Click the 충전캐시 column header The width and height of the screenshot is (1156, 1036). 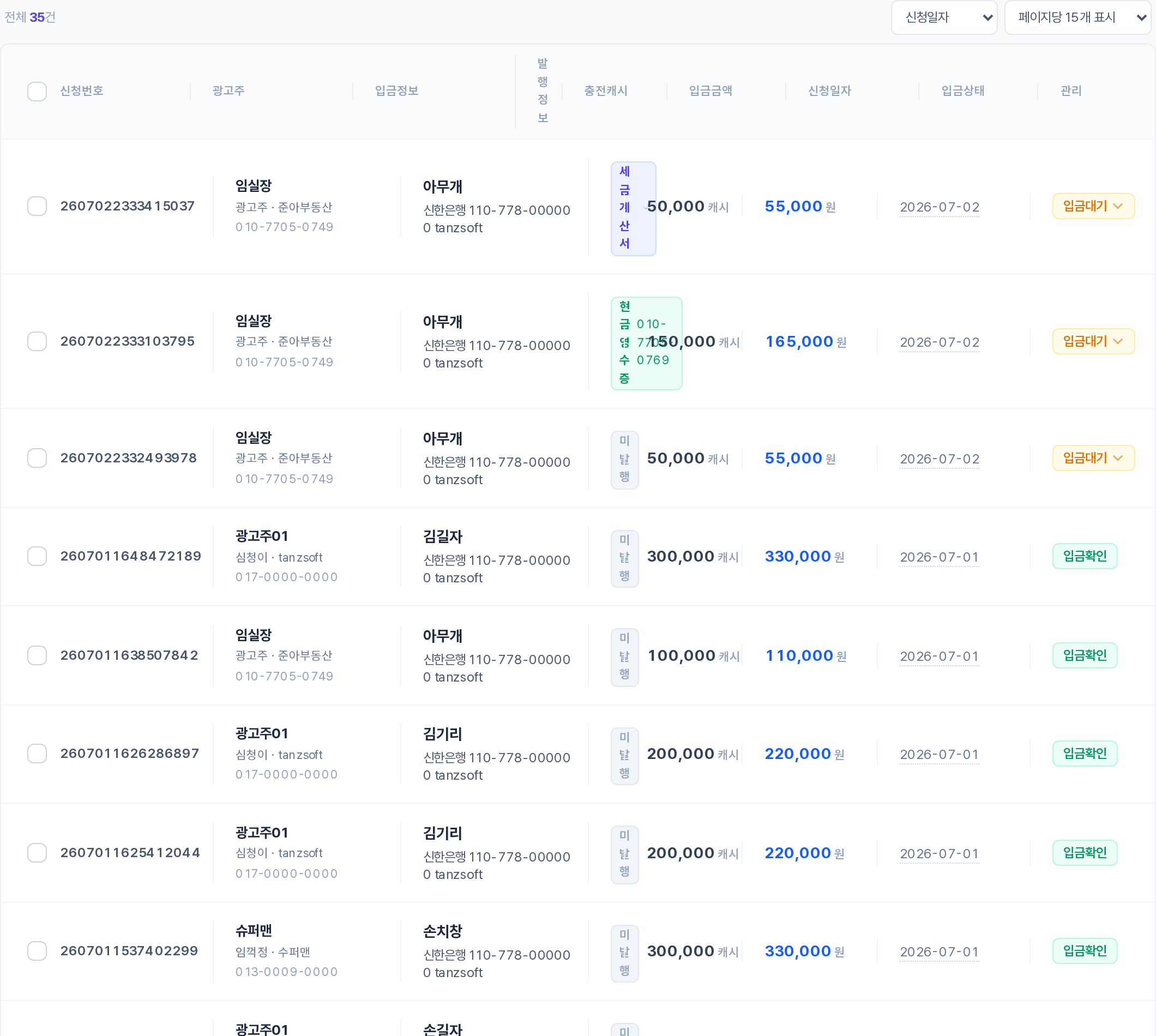coord(606,91)
